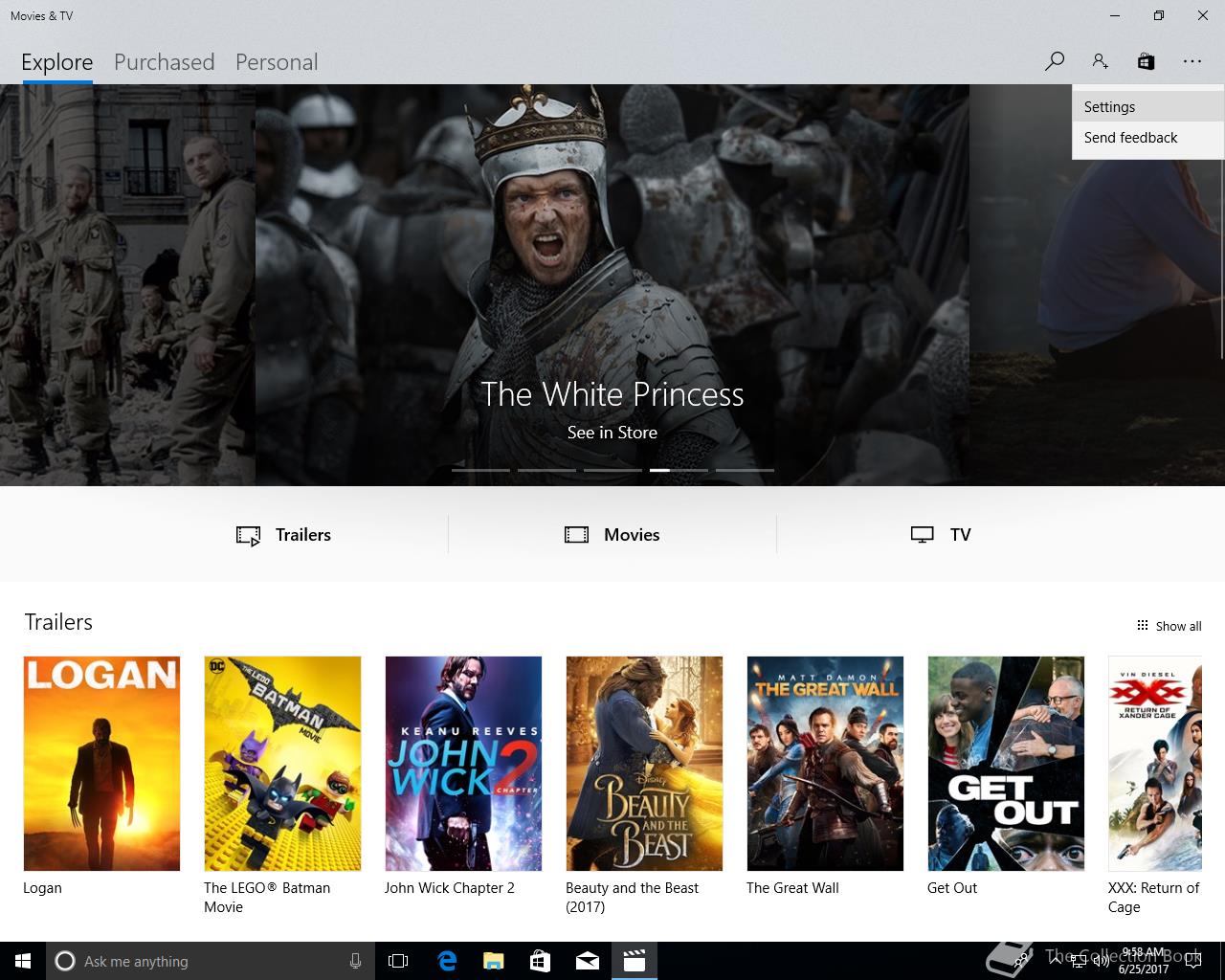The width and height of the screenshot is (1225, 980).
Task: Switch to the Purchased tab
Action: click(x=164, y=62)
